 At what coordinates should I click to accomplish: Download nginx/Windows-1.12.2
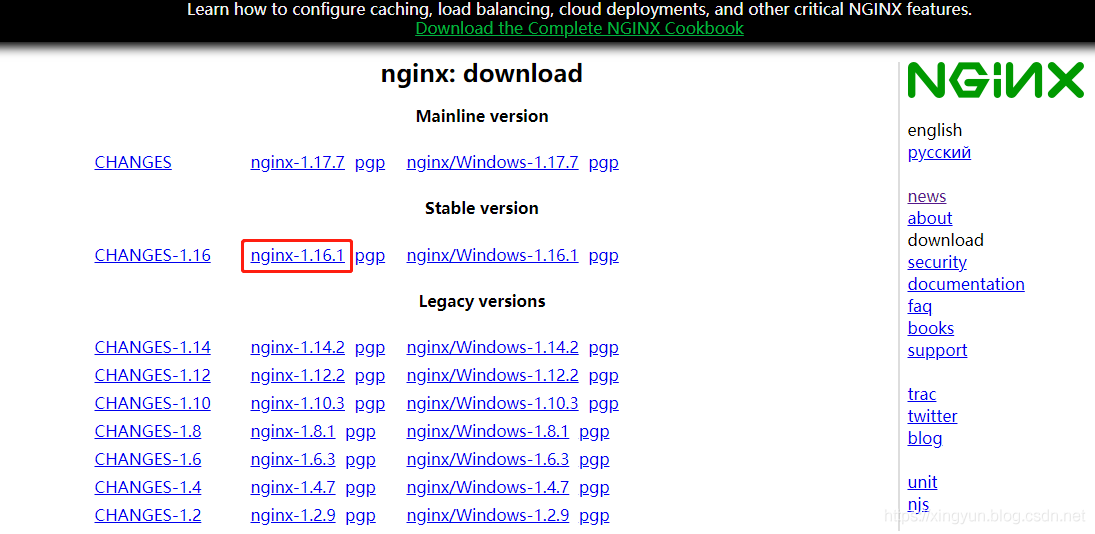pyautogui.click(x=492, y=375)
